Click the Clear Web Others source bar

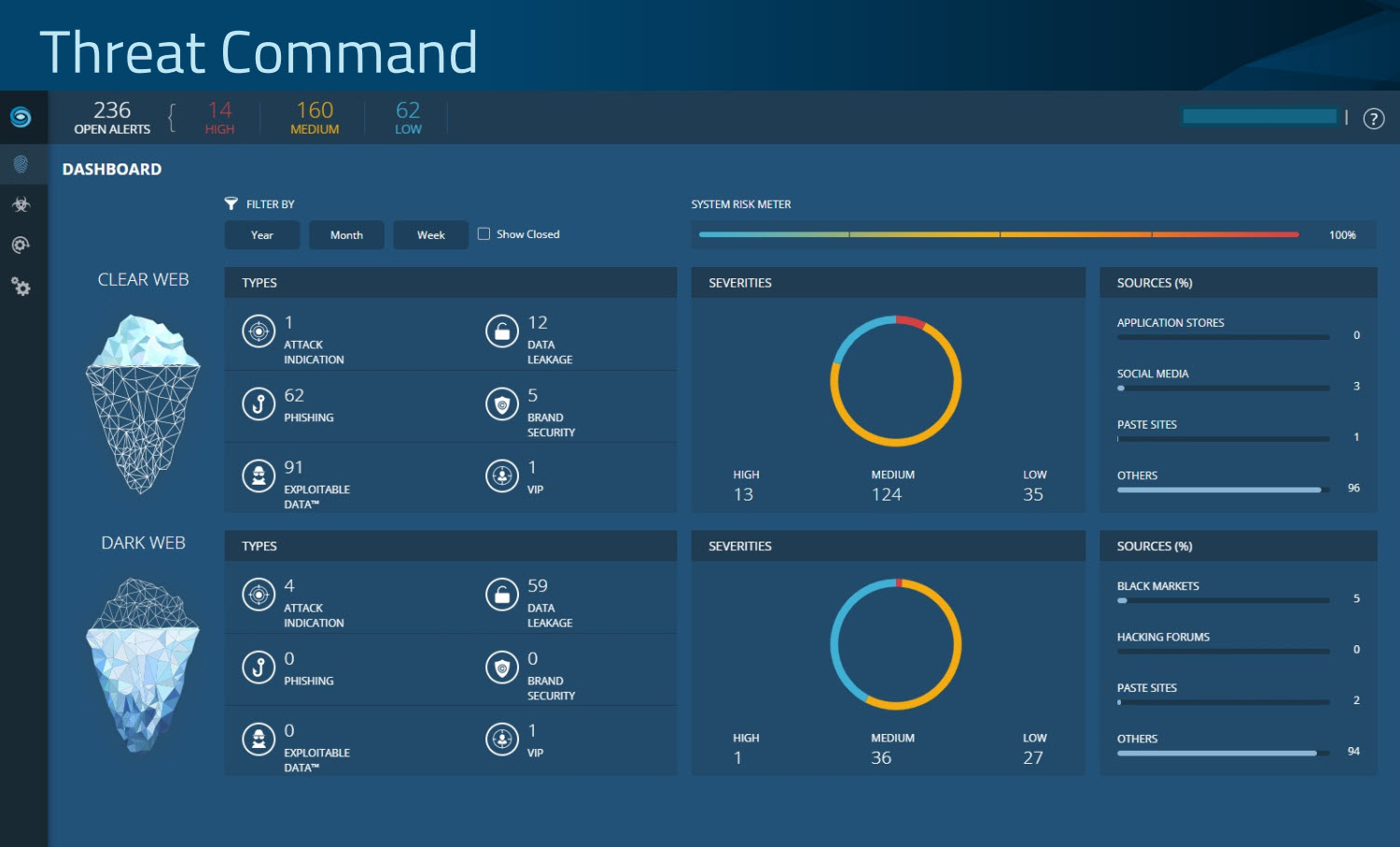(1223, 489)
